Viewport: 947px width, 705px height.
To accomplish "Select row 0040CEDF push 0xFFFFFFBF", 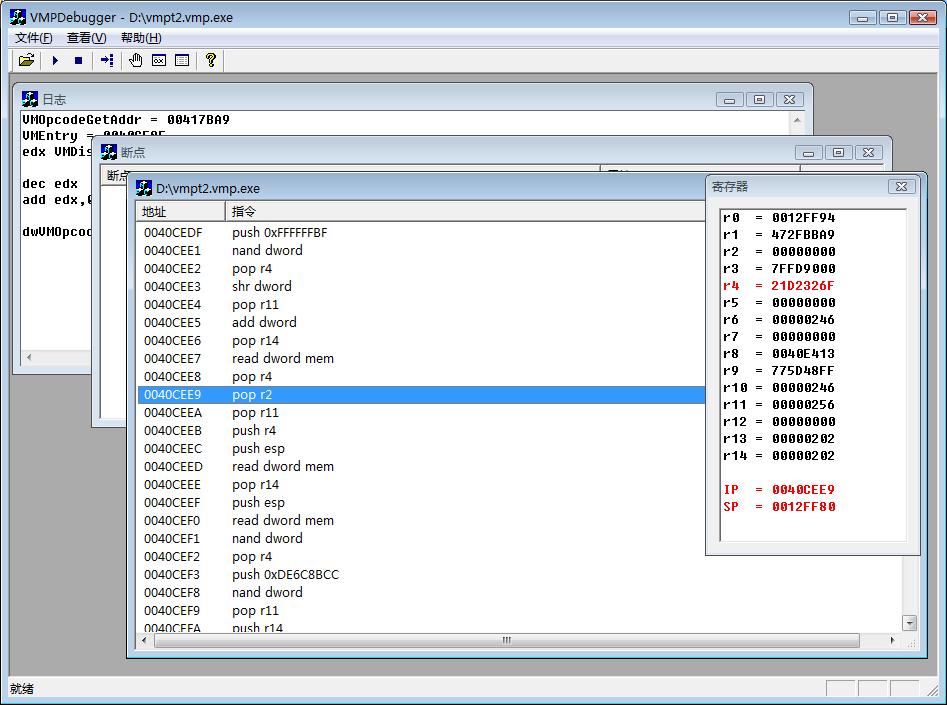I will (422, 233).
